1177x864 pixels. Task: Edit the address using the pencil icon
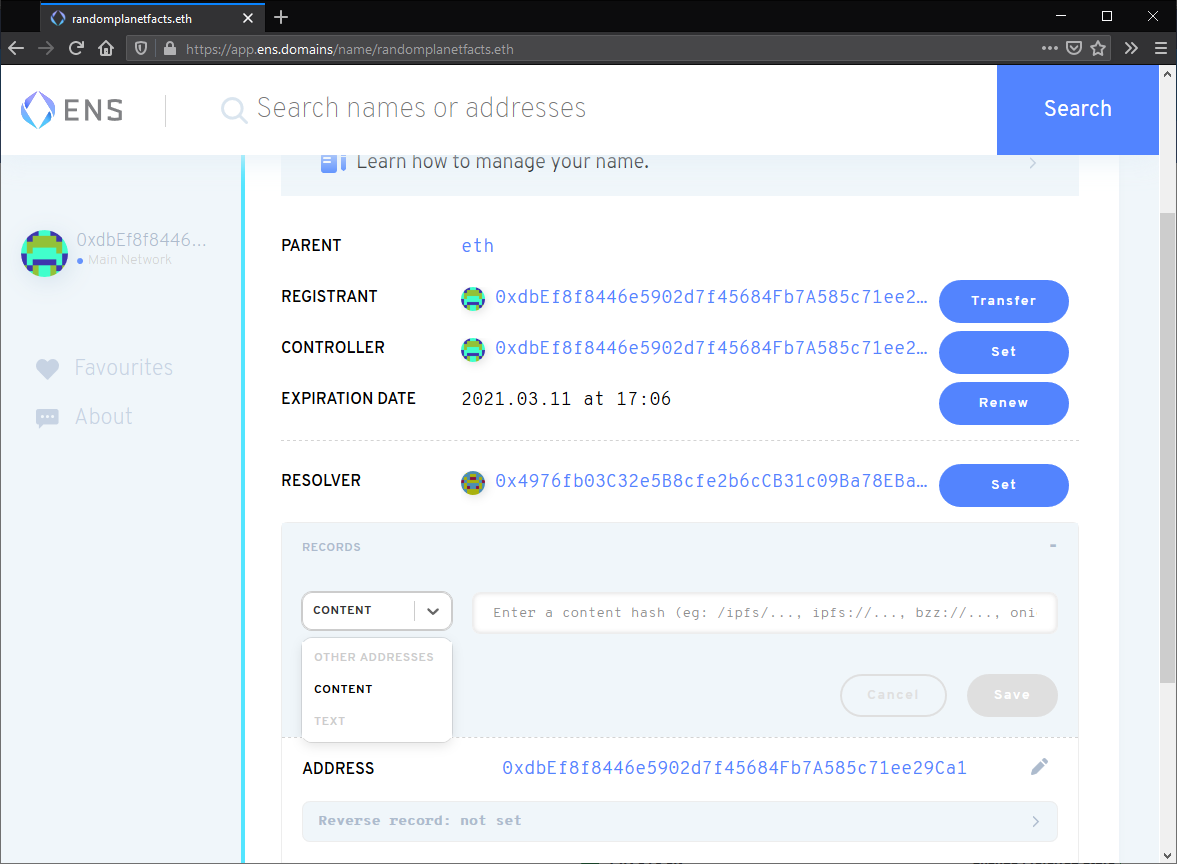(x=1039, y=766)
